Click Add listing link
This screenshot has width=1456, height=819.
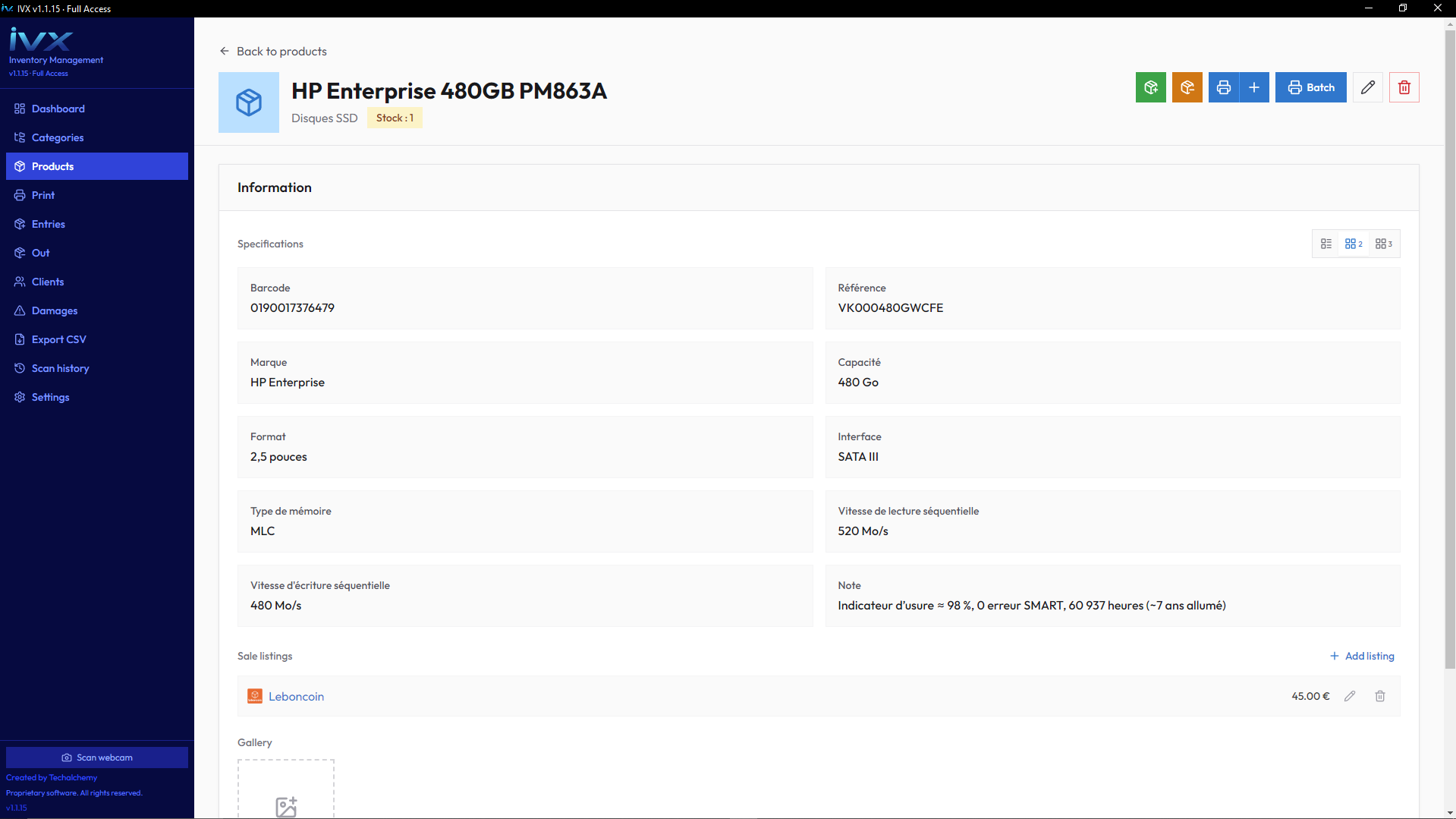(1362, 656)
